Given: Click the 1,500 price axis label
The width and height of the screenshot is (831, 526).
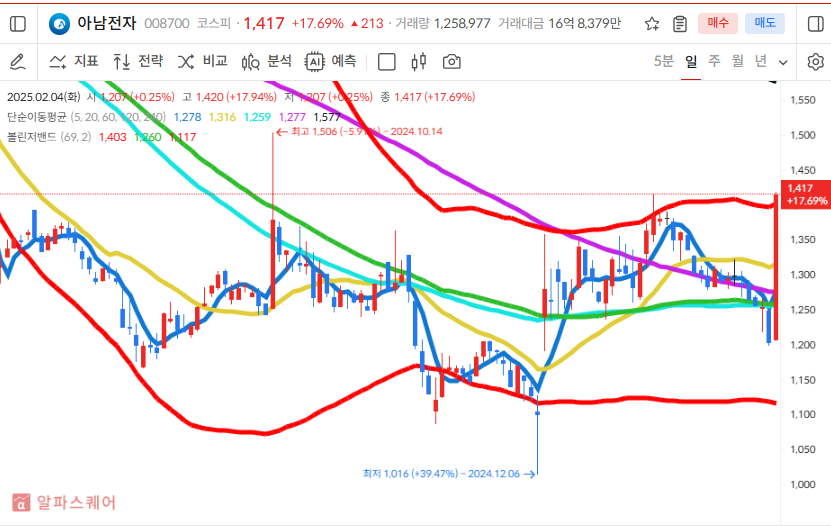Looking at the screenshot, I should tap(802, 135).
